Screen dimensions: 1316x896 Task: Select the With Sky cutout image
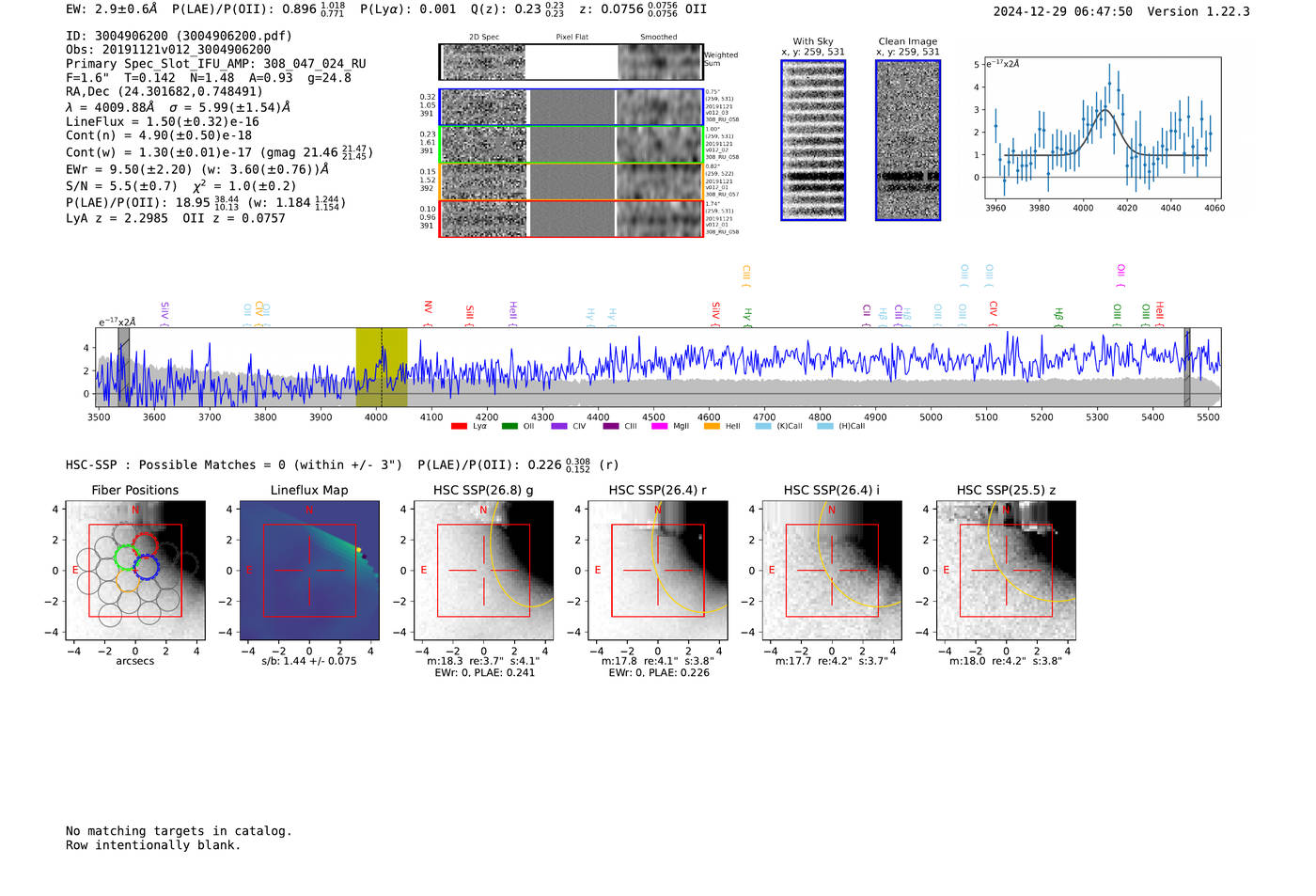coord(813,140)
